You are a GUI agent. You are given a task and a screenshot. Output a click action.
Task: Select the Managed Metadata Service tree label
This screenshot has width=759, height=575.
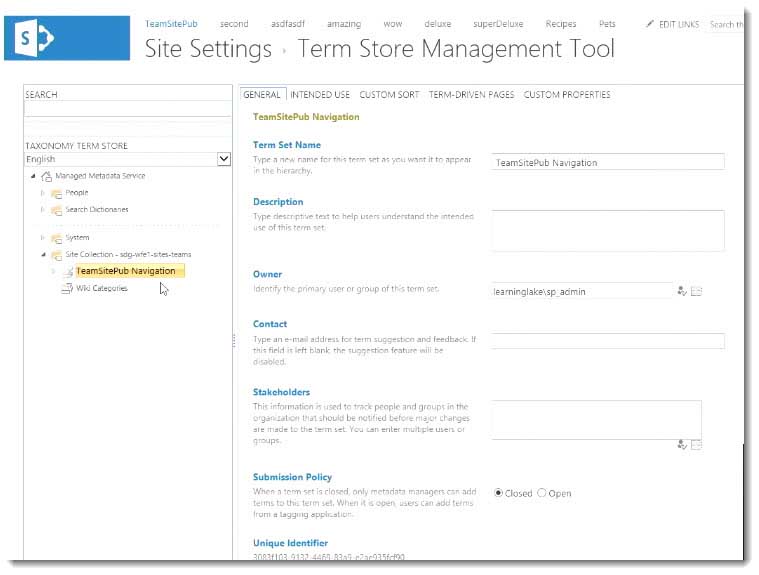[x=100, y=176]
